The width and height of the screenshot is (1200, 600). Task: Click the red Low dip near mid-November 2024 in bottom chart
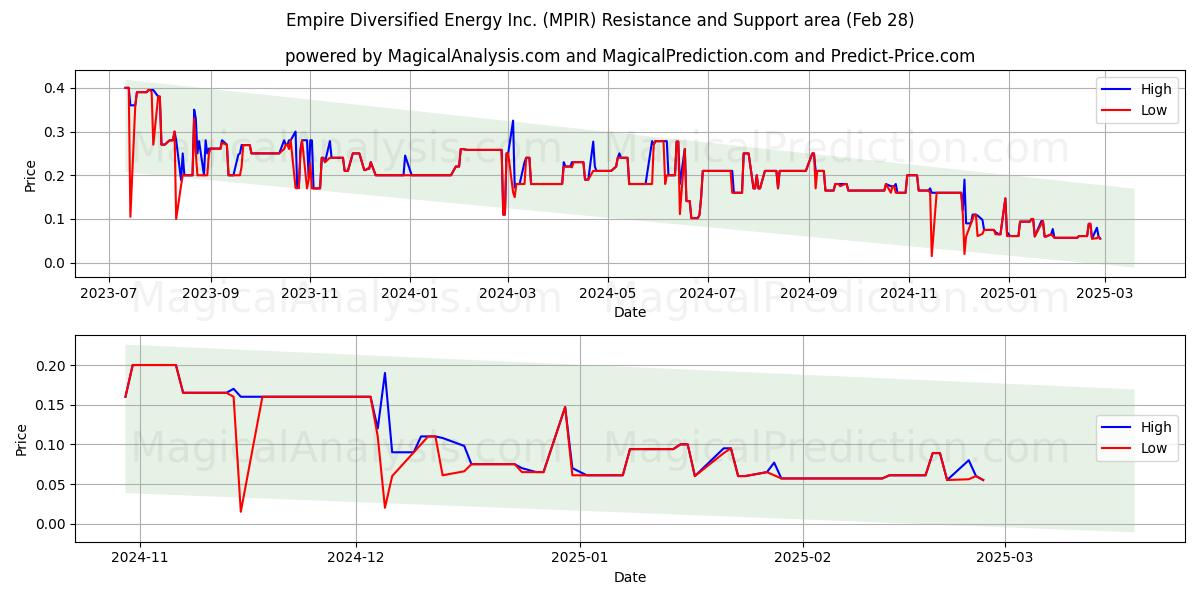pyautogui.click(x=241, y=511)
